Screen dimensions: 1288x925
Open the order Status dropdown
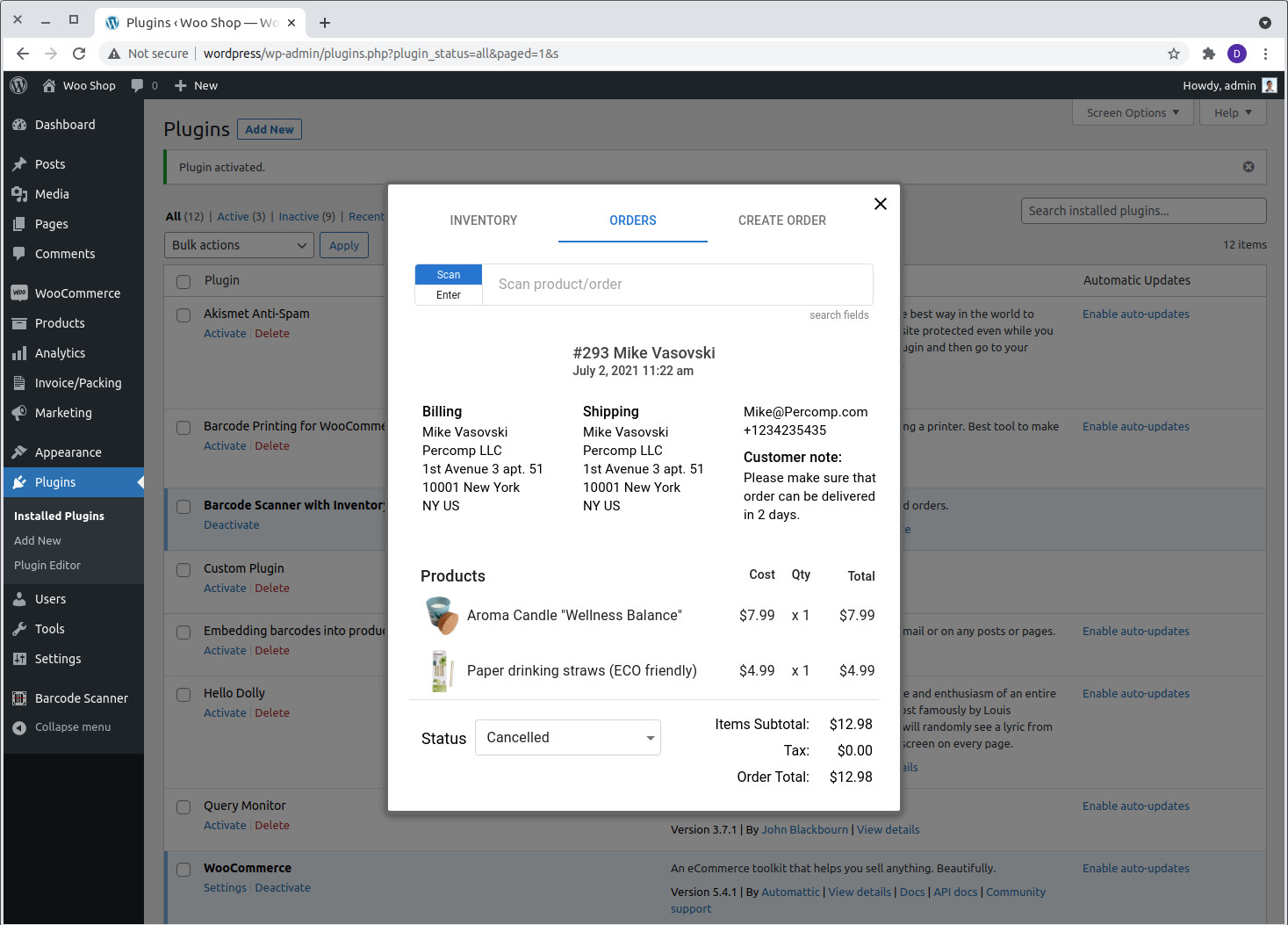pyautogui.click(x=568, y=738)
